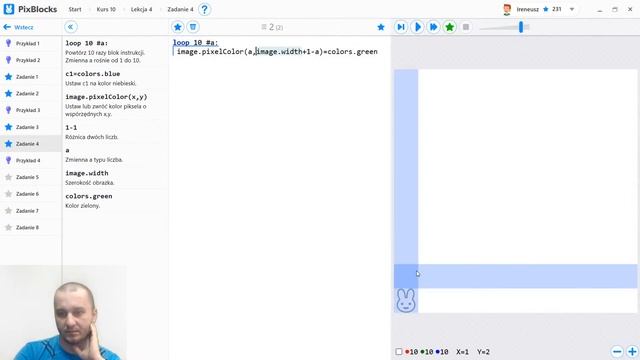Screen dimensions: 640x360
Task: Open Przykład 1 in the lesson list
Action: [31, 43]
